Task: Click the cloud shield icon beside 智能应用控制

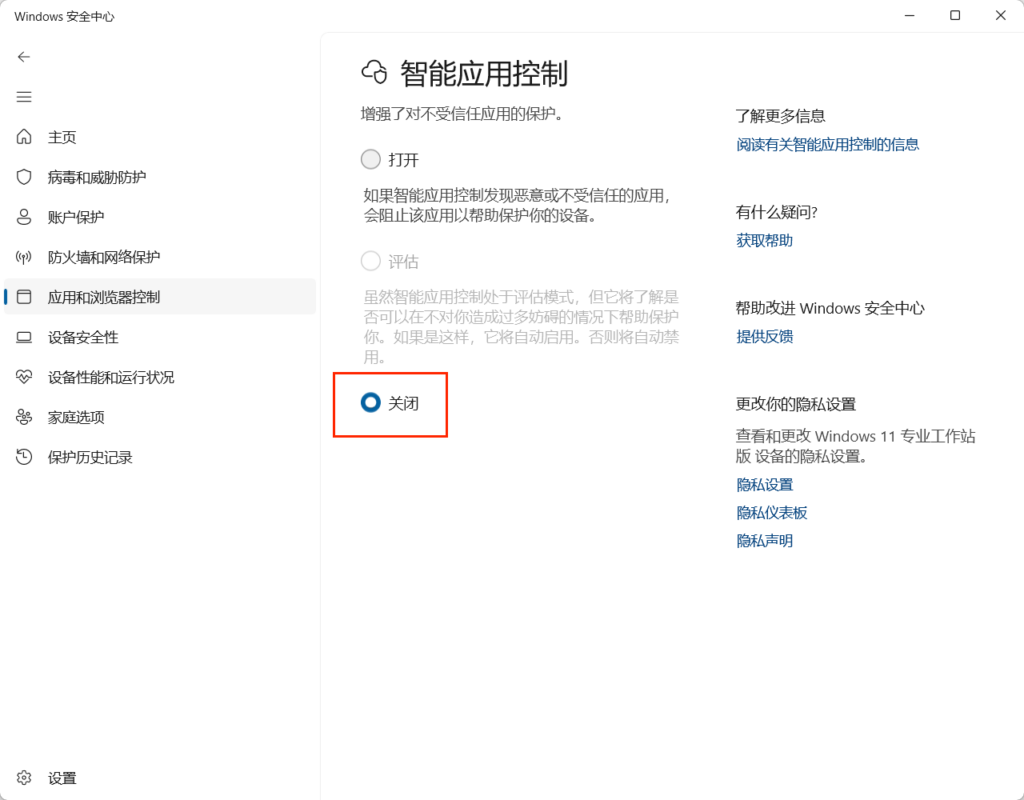Action: [375, 72]
